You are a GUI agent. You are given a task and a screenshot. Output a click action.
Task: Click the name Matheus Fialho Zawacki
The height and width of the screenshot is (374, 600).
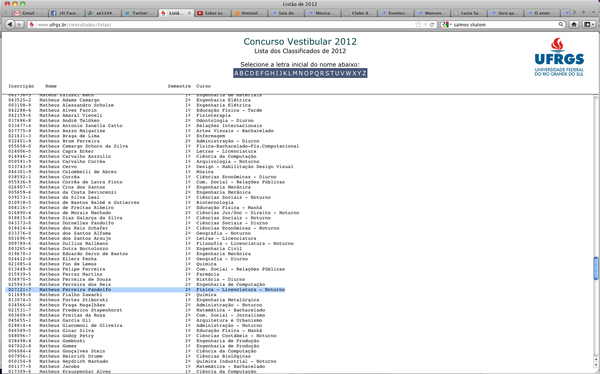coord(70,295)
